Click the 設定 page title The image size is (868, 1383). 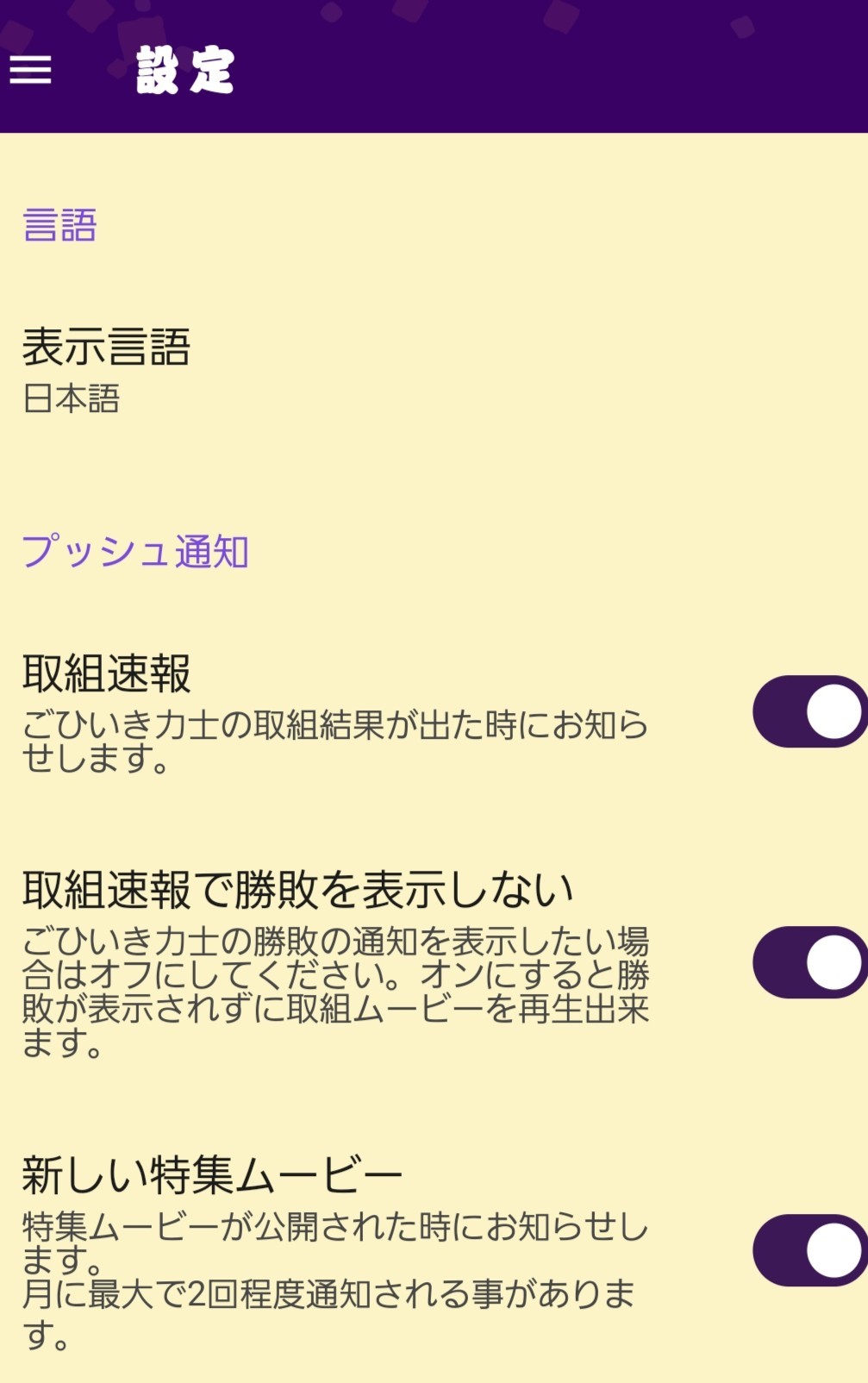pos(185,70)
